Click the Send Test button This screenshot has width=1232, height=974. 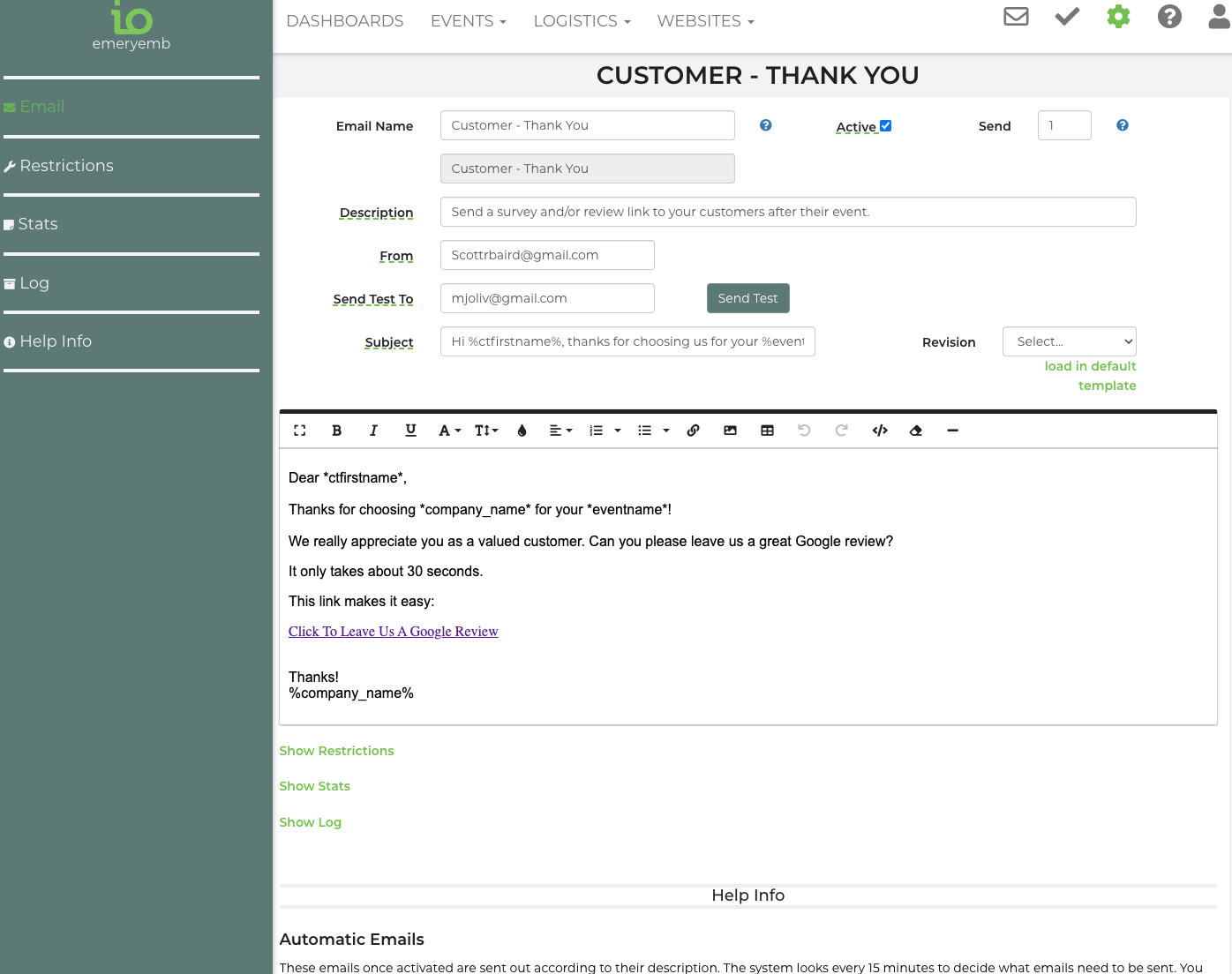coord(747,298)
